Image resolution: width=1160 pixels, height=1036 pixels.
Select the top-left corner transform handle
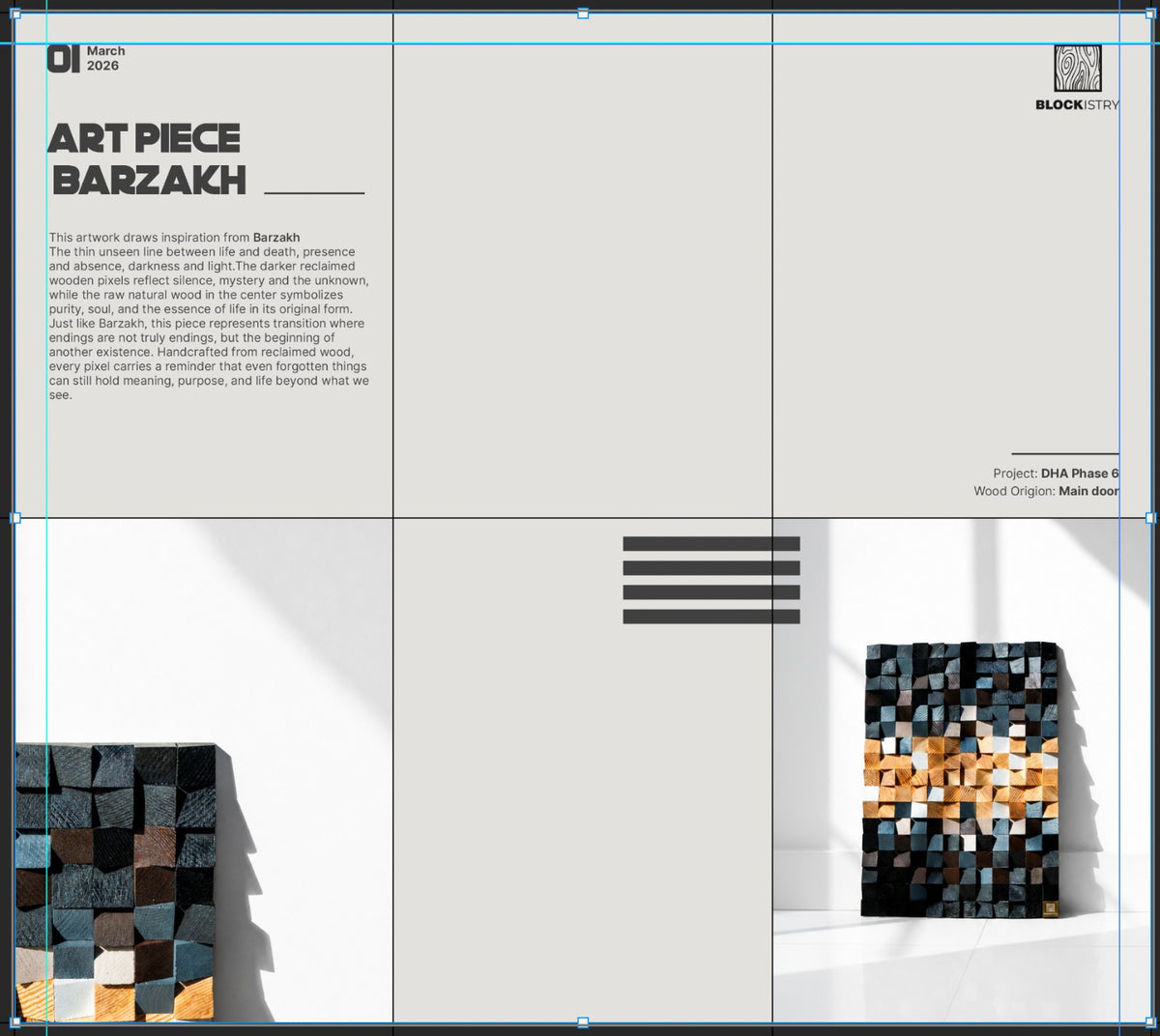tap(14, 14)
